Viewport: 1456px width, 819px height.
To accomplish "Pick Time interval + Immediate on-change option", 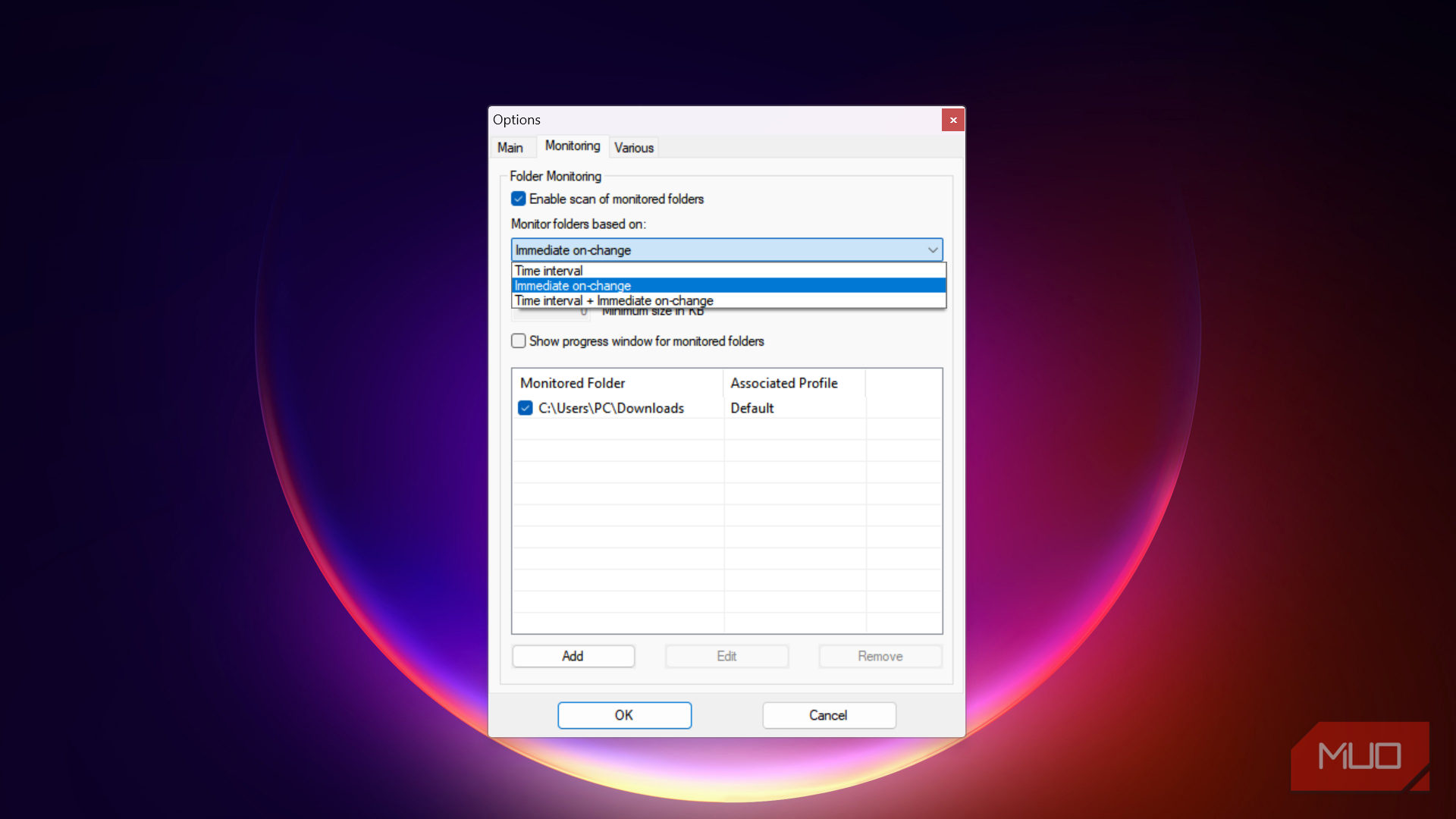I will click(729, 300).
